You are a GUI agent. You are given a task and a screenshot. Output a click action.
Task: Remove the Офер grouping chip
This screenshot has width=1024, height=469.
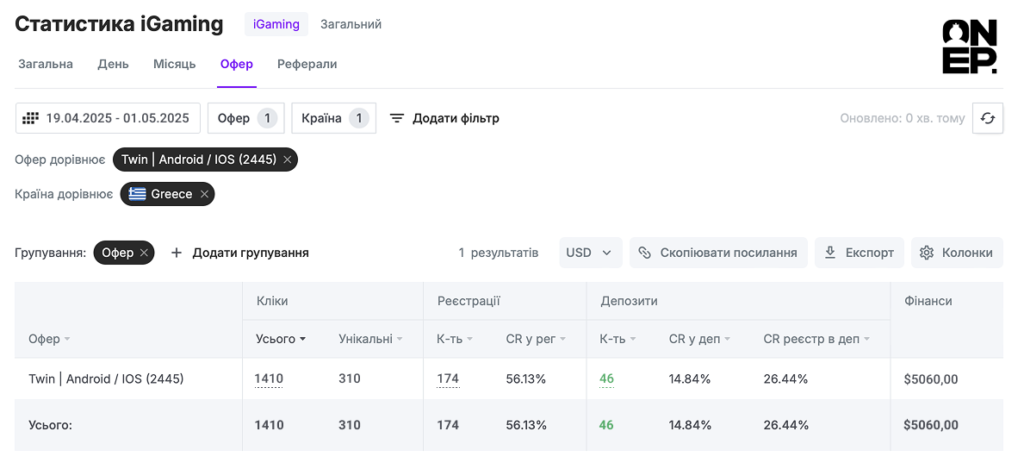[144, 253]
